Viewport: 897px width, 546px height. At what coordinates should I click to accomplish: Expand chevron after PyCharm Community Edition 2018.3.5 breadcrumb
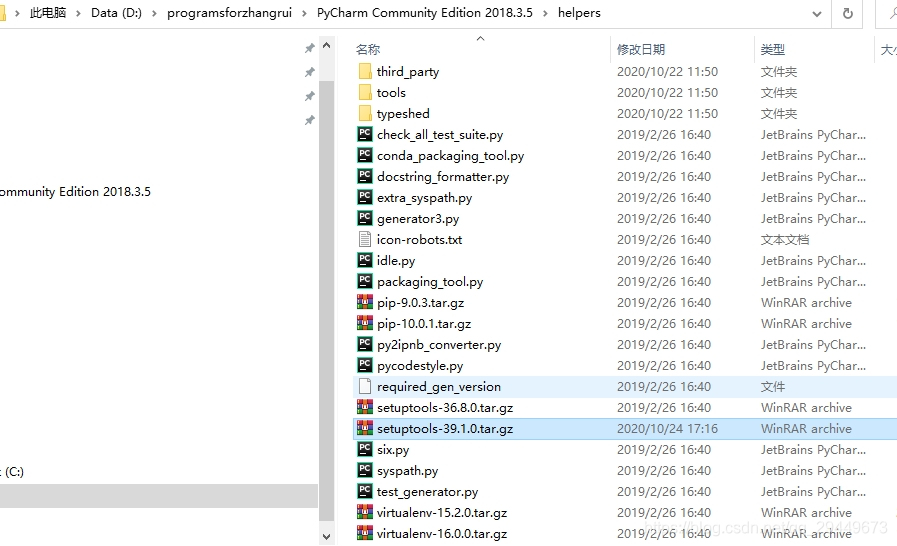[545, 13]
